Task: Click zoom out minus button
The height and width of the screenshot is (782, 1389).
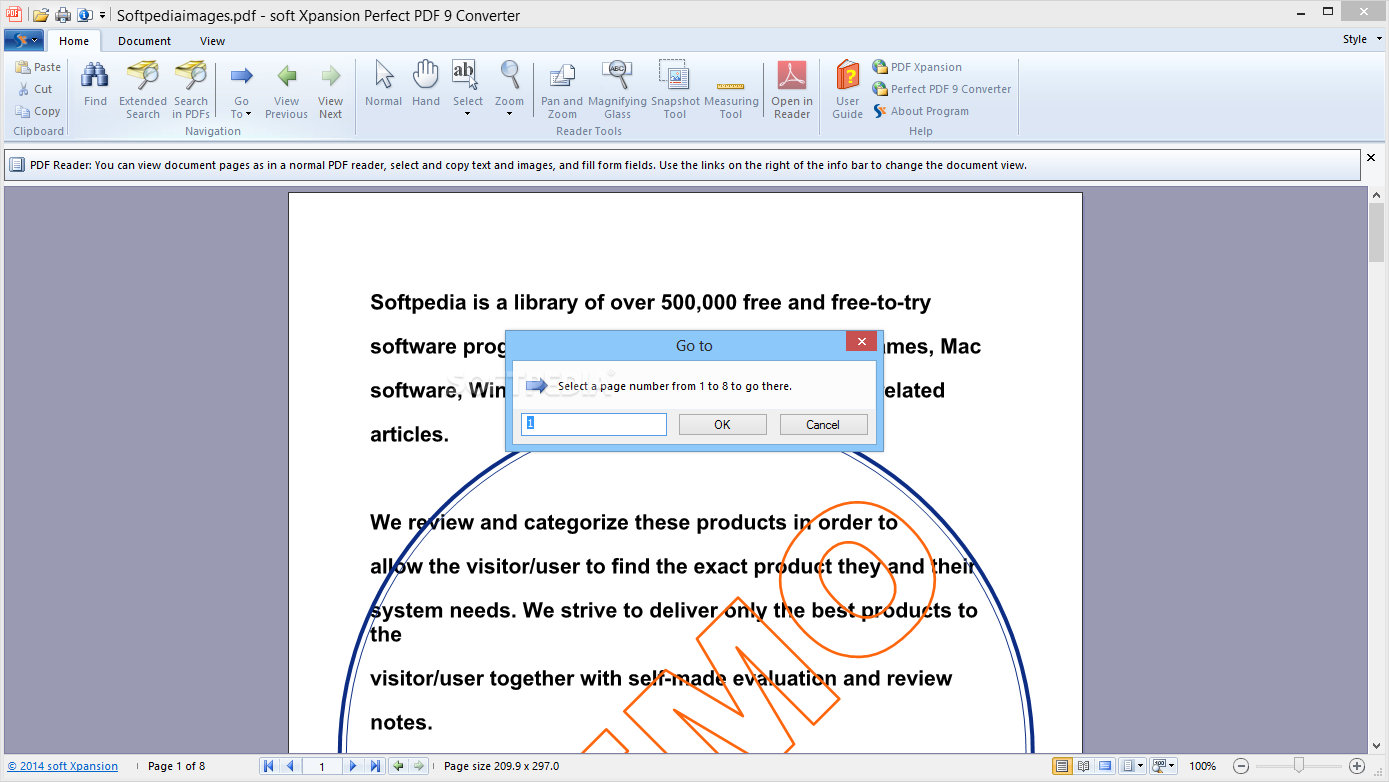Action: pyautogui.click(x=1241, y=766)
